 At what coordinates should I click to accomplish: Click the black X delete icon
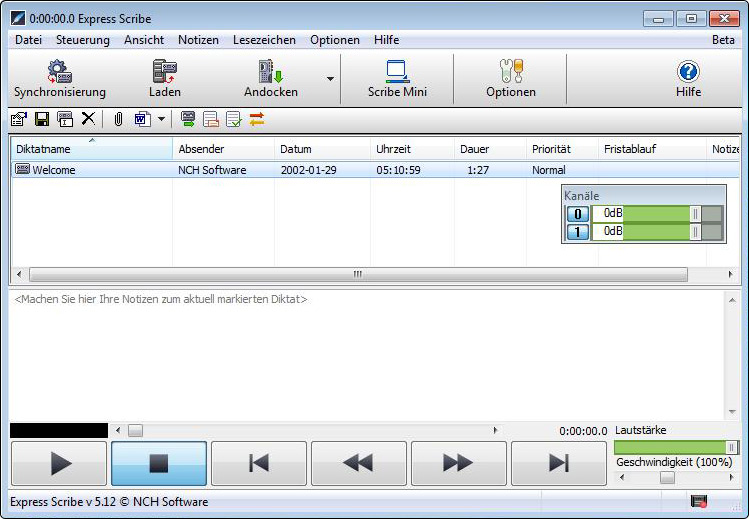pos(88,118)
